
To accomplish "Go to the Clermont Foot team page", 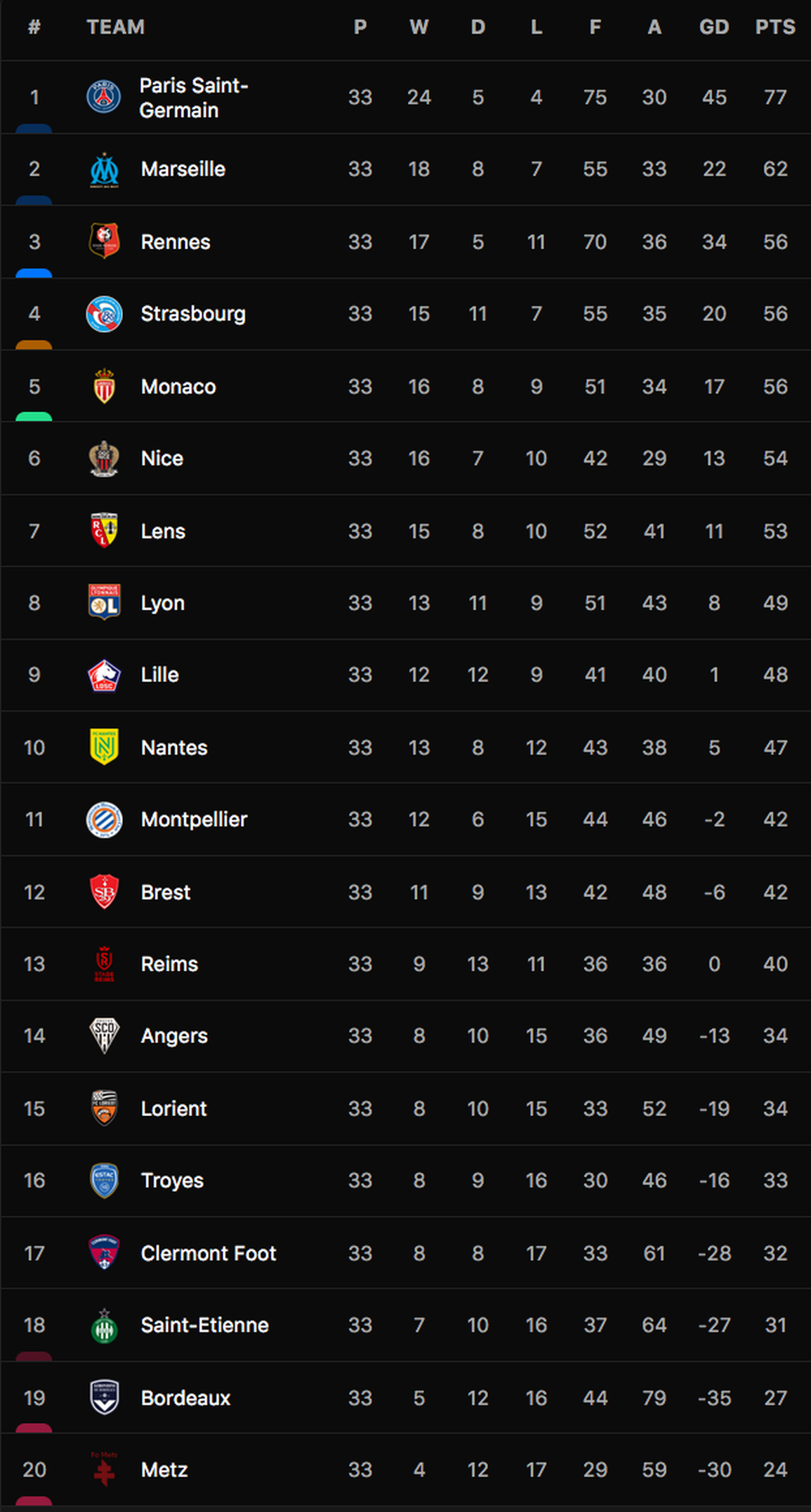I will [x=209, y=1253].
